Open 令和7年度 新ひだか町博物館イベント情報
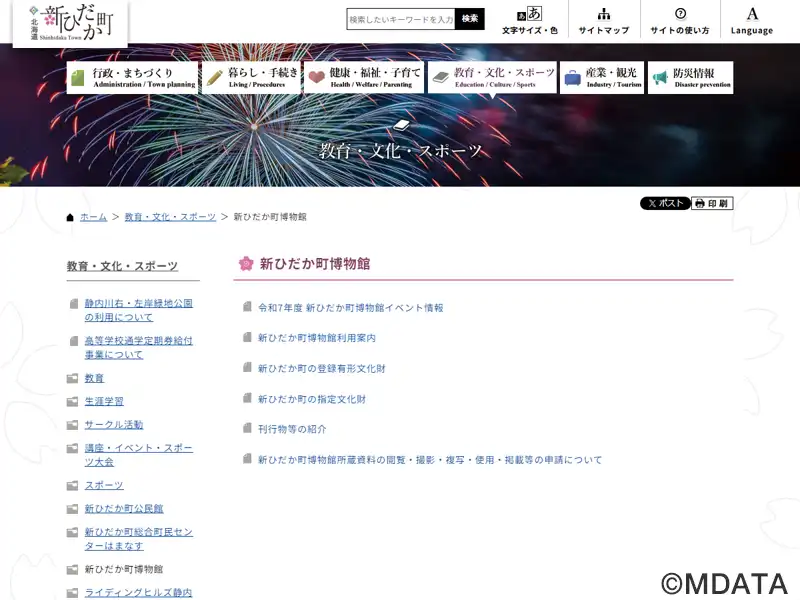This screenshot has width=800, height=600. [x=351, y=308]
